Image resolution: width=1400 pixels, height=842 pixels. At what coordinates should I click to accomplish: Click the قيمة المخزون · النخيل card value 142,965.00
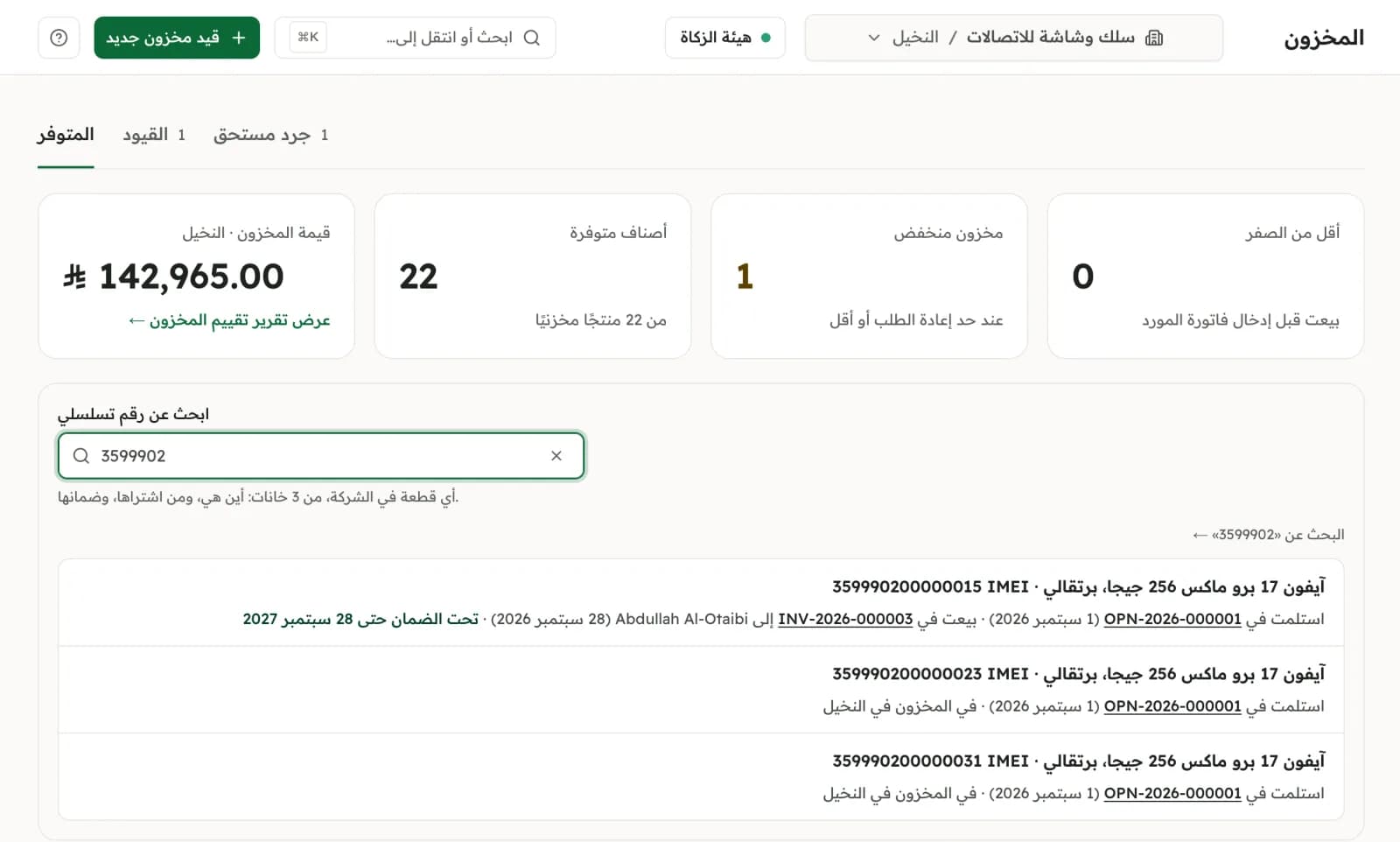coord(173,277)
